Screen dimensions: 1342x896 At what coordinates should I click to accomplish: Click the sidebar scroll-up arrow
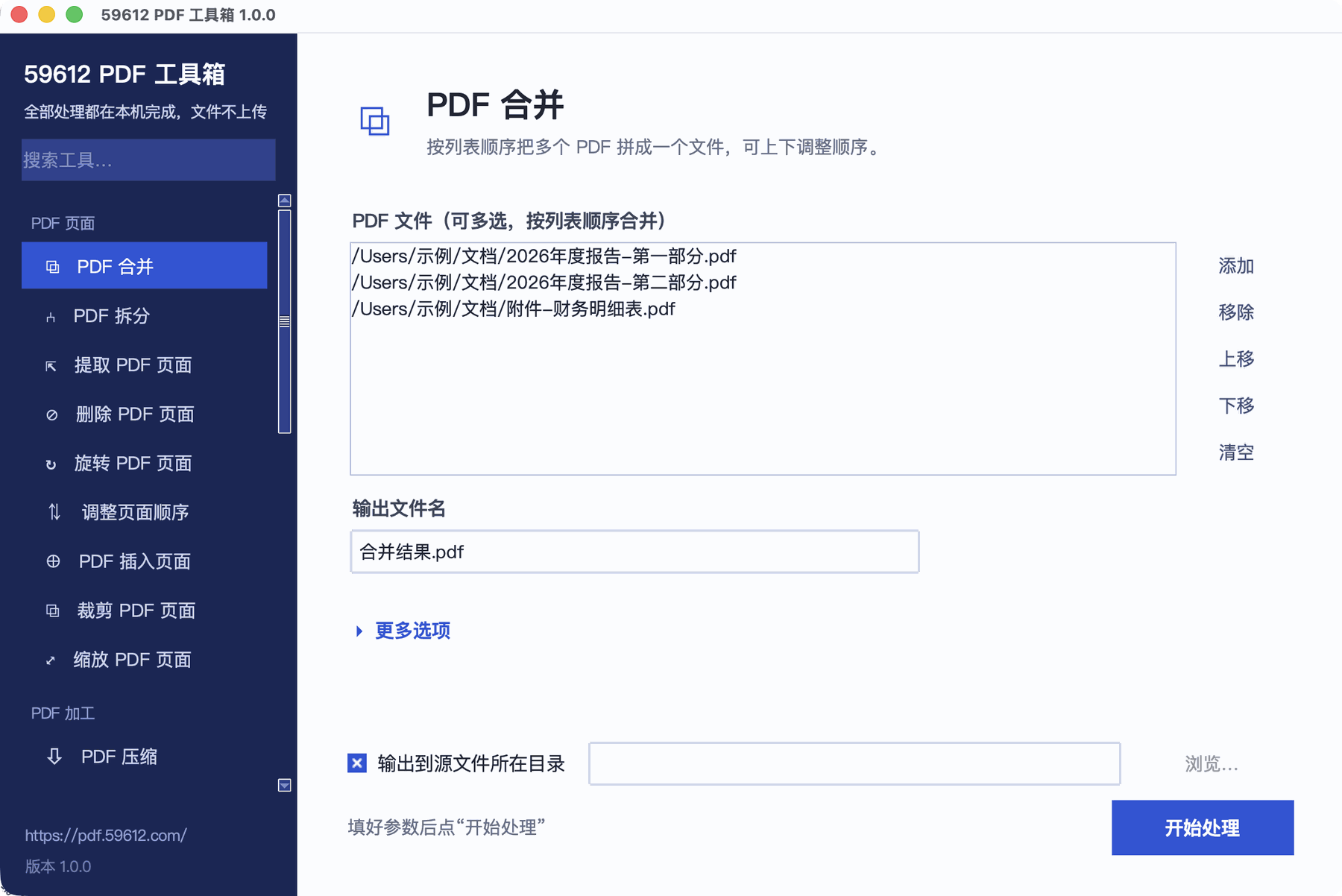pos(284,201)
